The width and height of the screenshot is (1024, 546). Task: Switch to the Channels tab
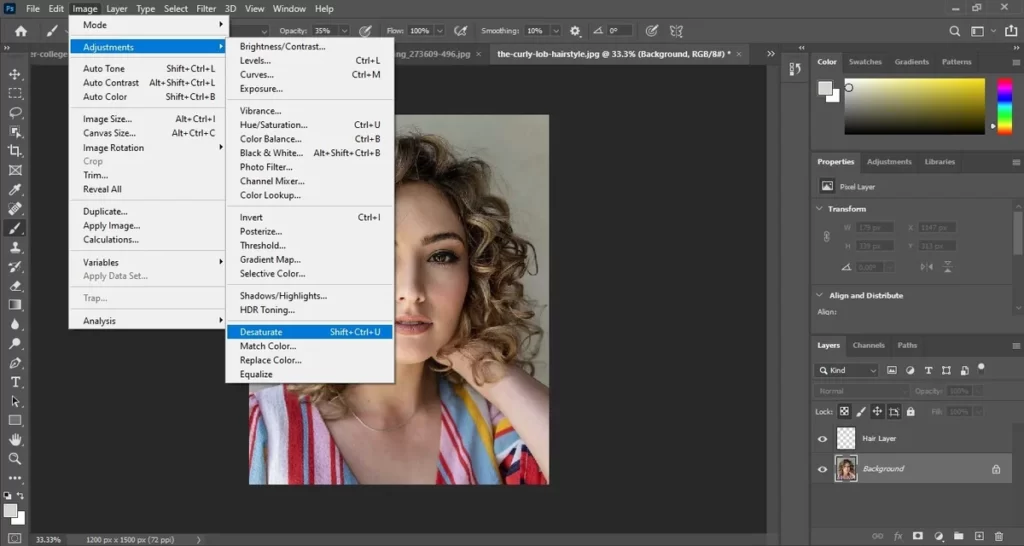(869, 345)
